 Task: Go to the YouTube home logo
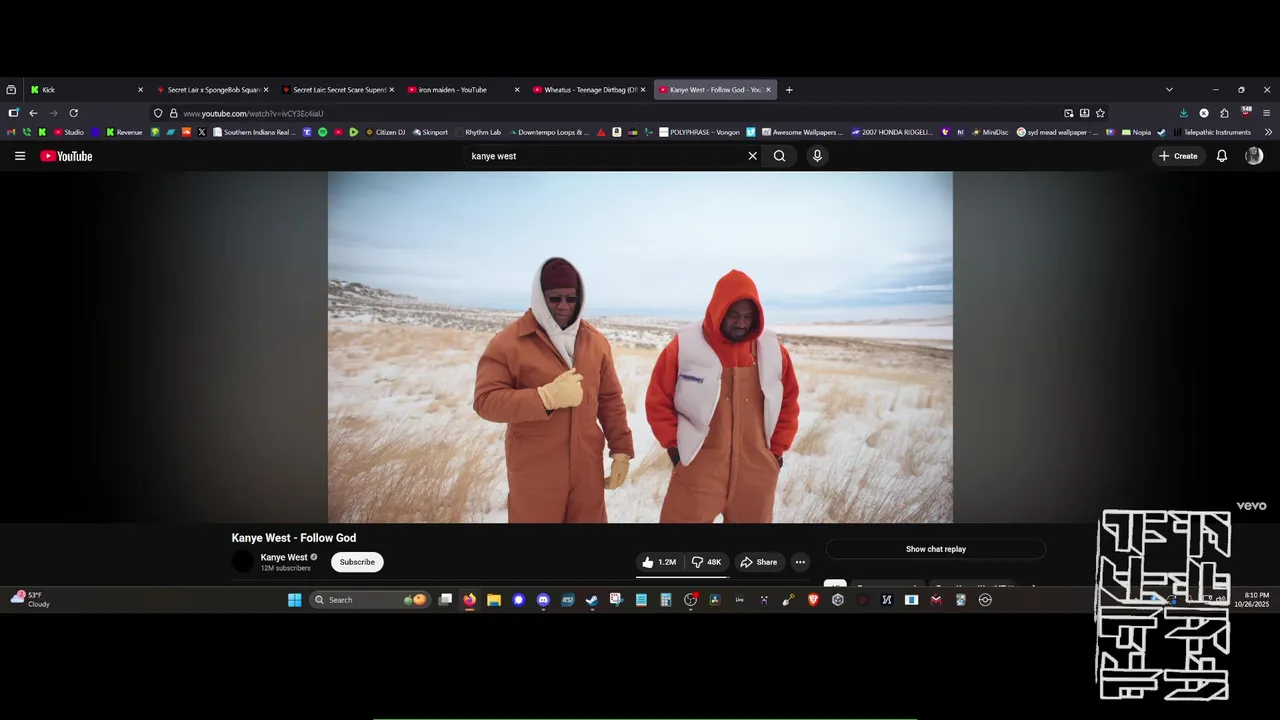(x=66, y=156)
